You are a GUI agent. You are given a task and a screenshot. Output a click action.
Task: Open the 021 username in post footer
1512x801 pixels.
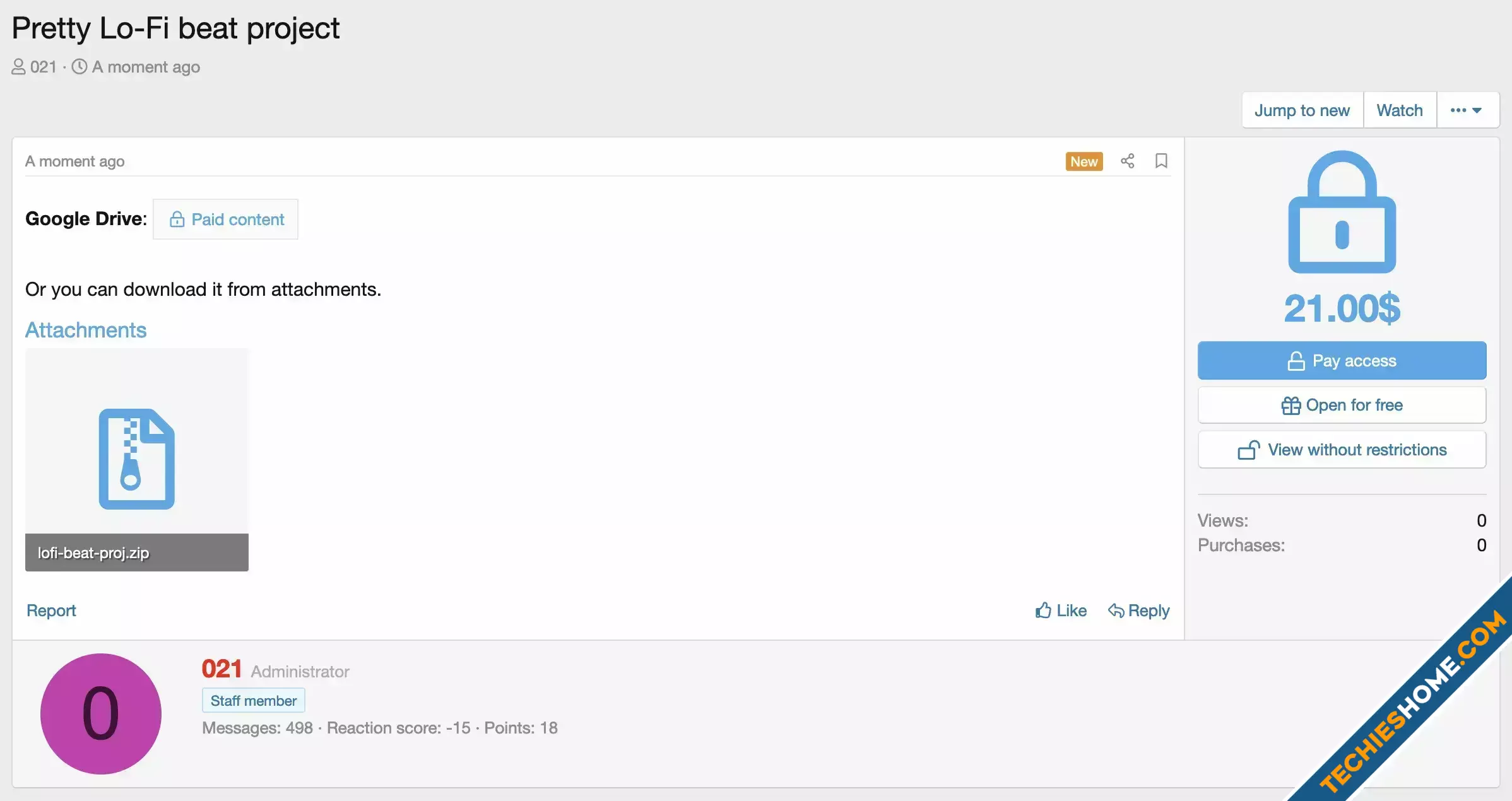[x=221, y=669]
